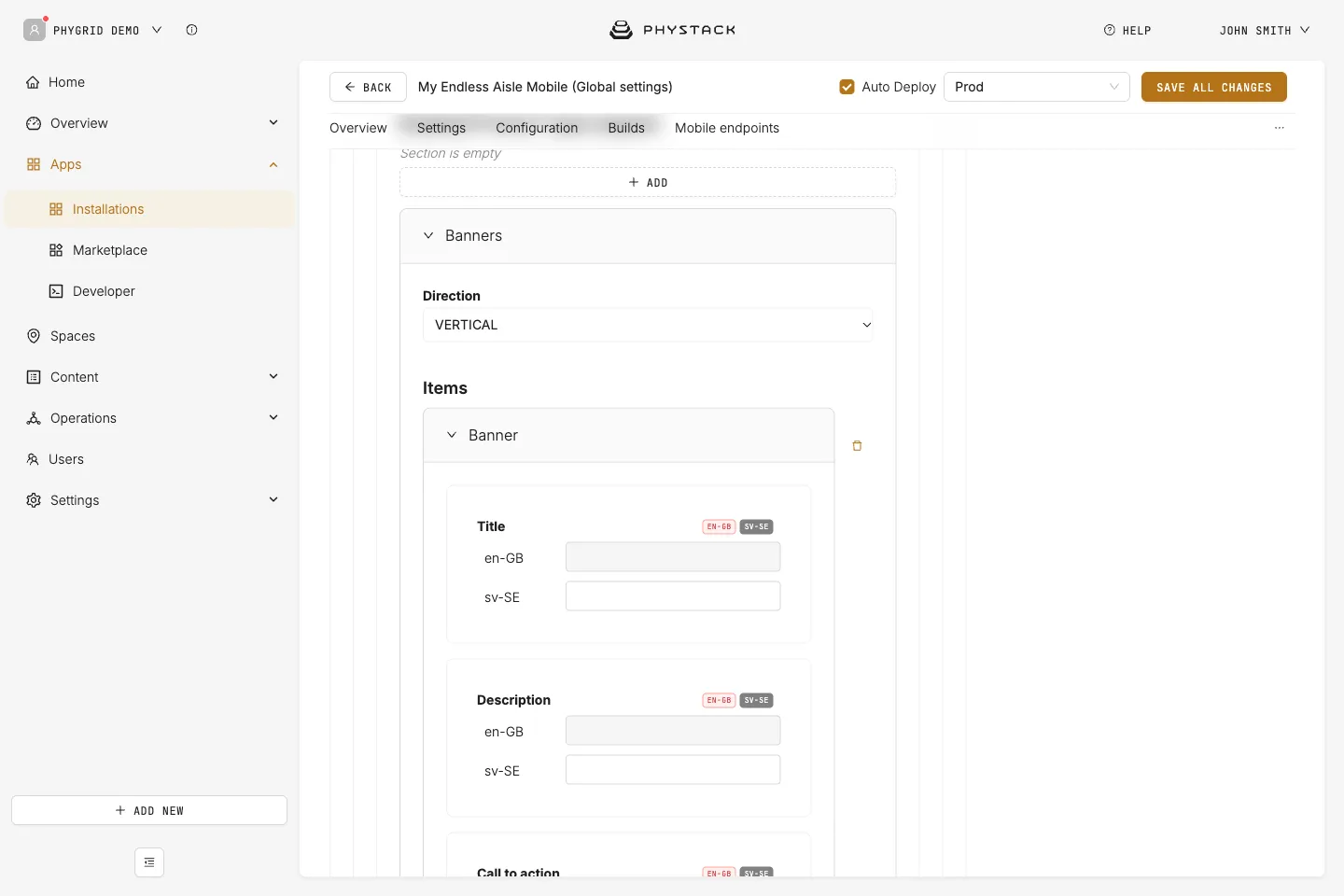Screen dimensions: 1344x896
Task: Click the Developer terminal icon
Action: coord(56,291)
